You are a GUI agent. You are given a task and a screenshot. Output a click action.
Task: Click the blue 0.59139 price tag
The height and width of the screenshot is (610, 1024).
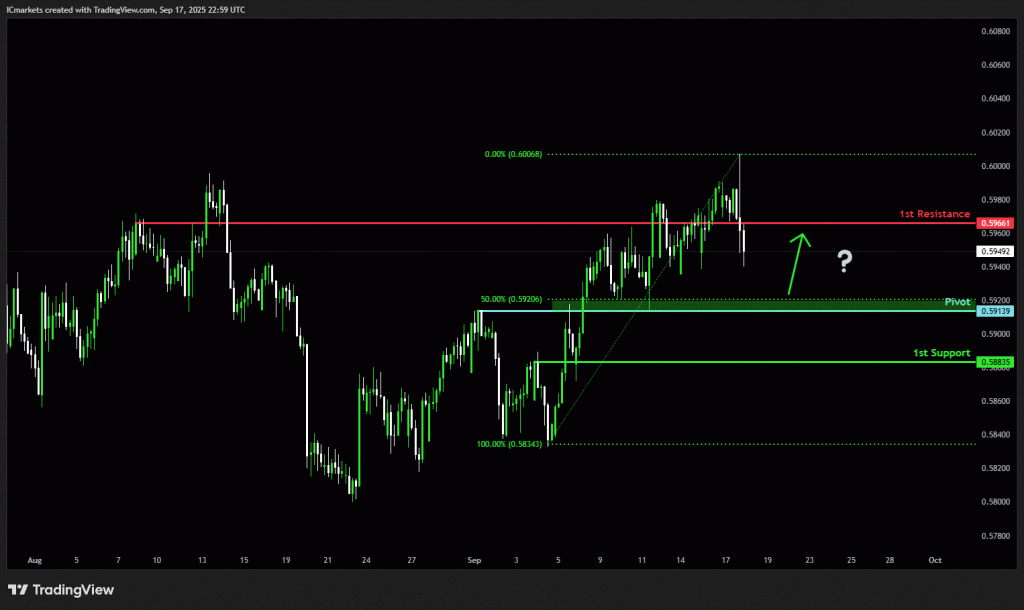point(995,312)
